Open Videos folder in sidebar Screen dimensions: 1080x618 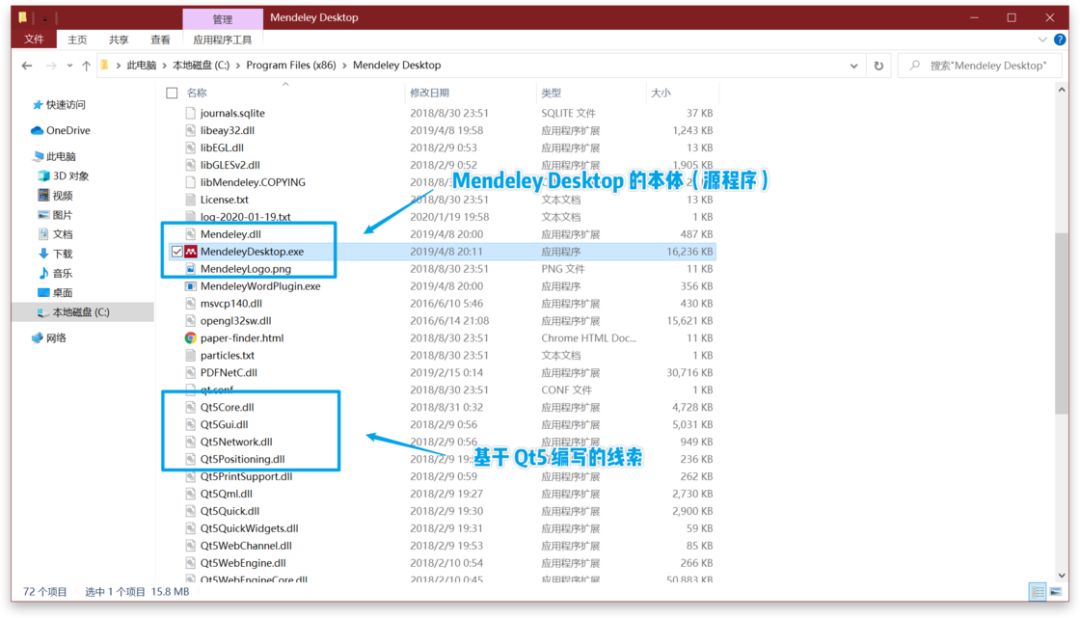point(55,195)
